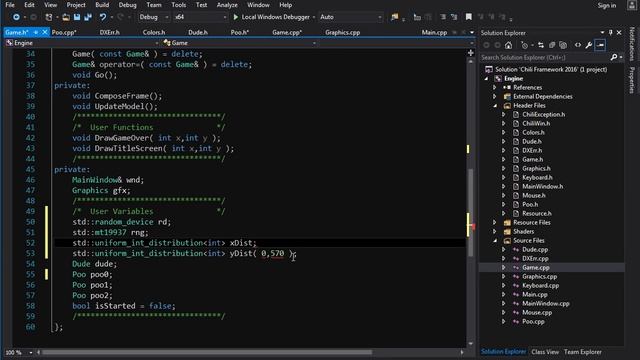
Task: Click the Save All icon
Action: [x=88, y=17]
